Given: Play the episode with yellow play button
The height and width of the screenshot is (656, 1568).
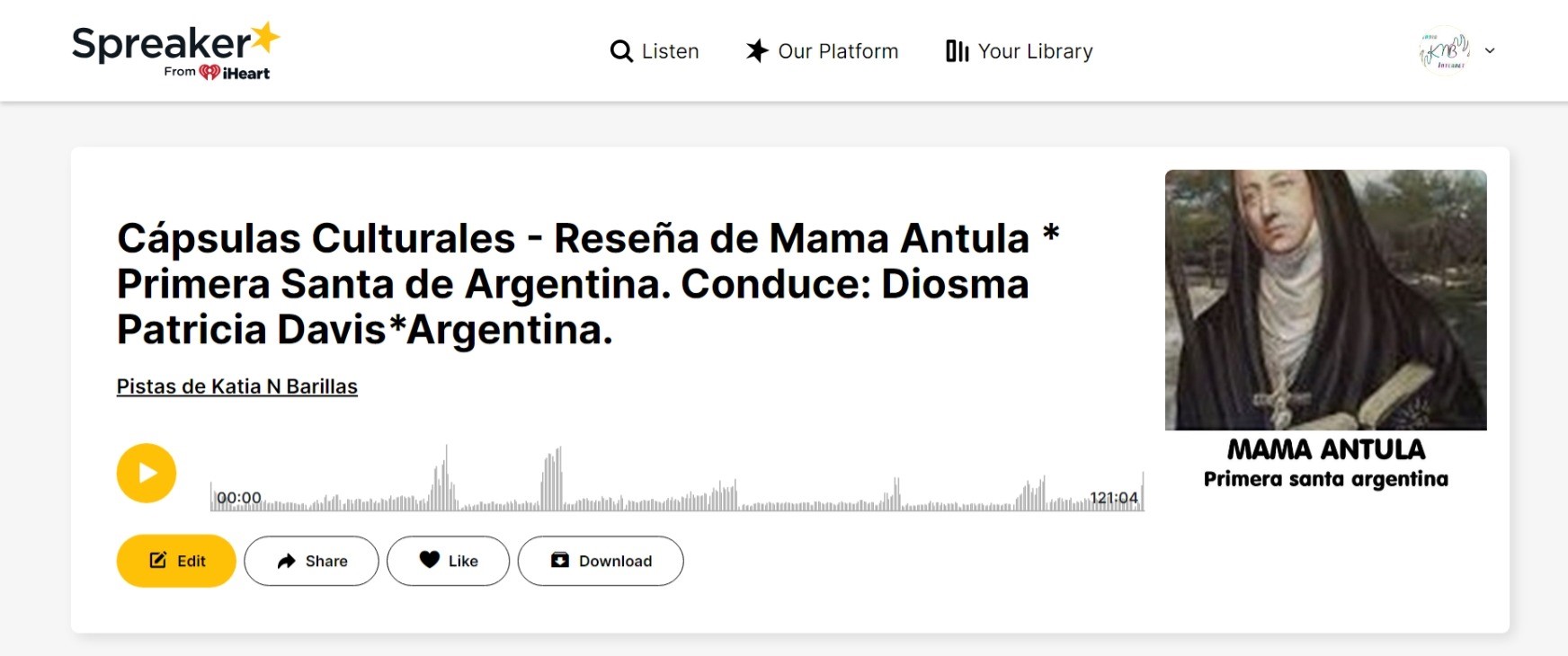Looking at the screenshot, I should [x=147, y=473].
